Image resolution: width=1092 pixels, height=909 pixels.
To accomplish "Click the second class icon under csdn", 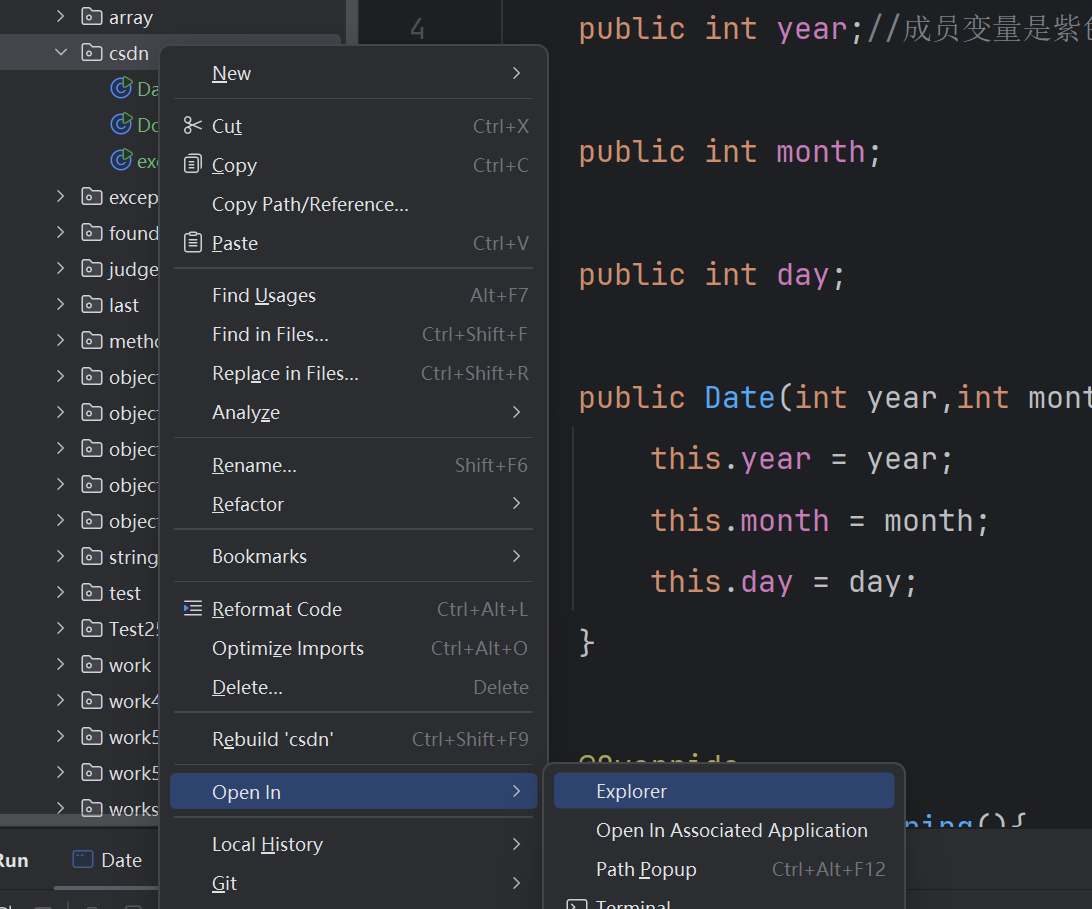I will pyautogui.click(x=121, y=124).
